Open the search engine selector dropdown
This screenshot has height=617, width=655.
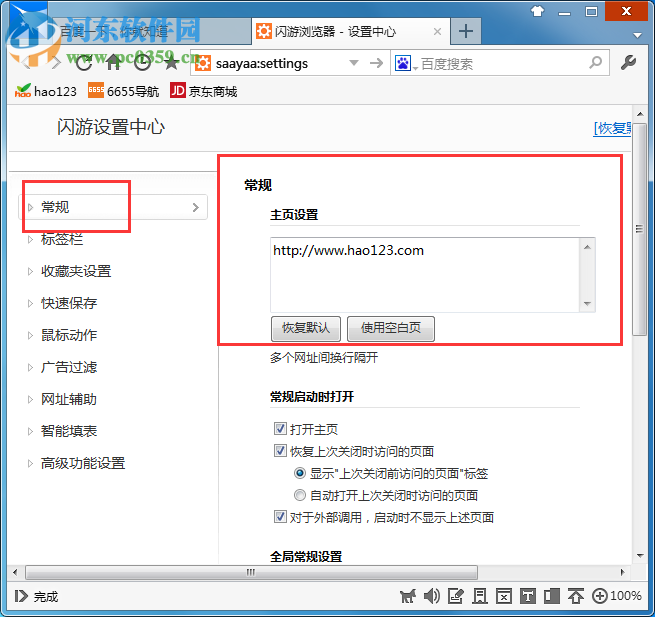coord(415,68)
